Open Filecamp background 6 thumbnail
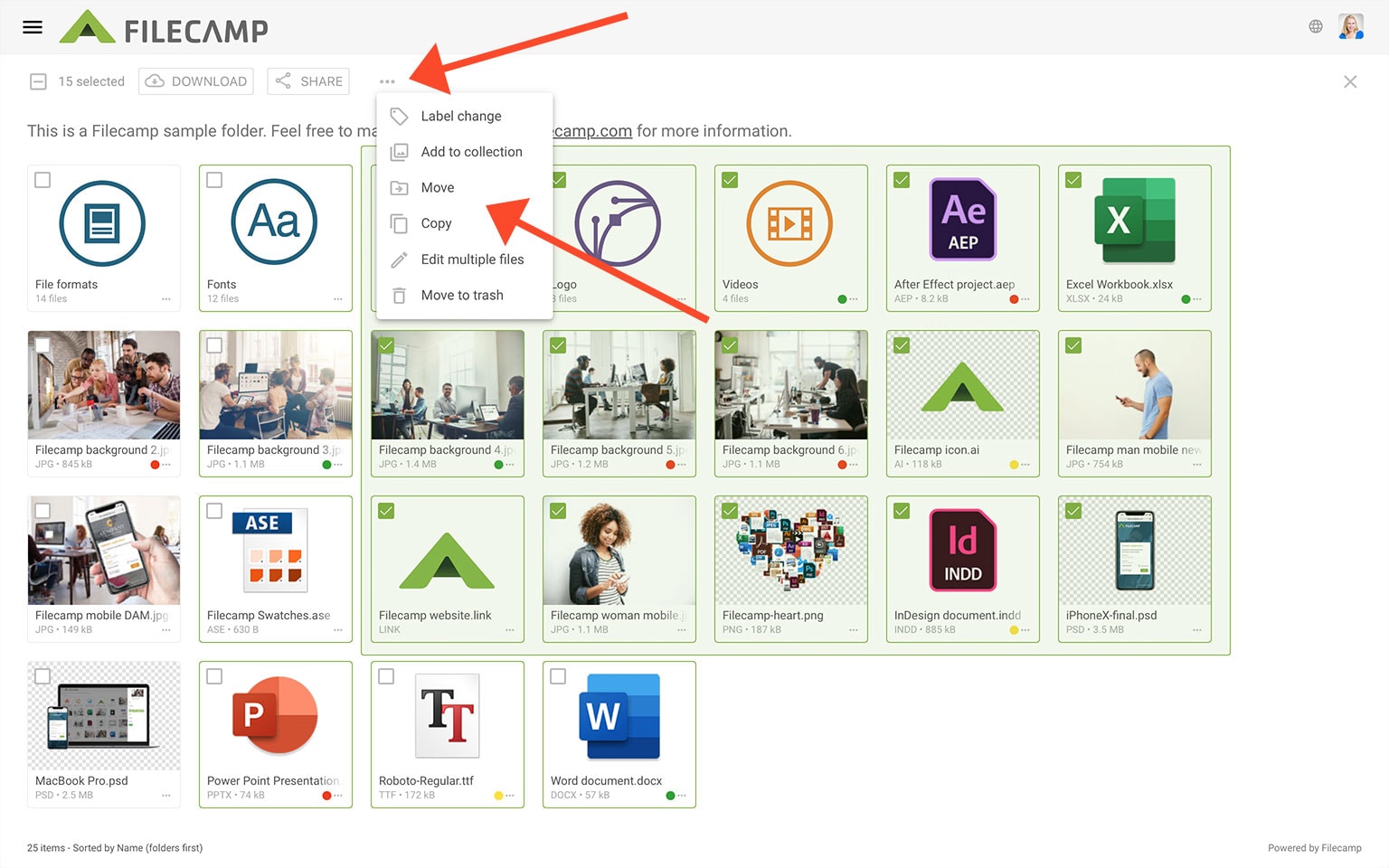This screenshot has width=1389, height=868. 791,385
